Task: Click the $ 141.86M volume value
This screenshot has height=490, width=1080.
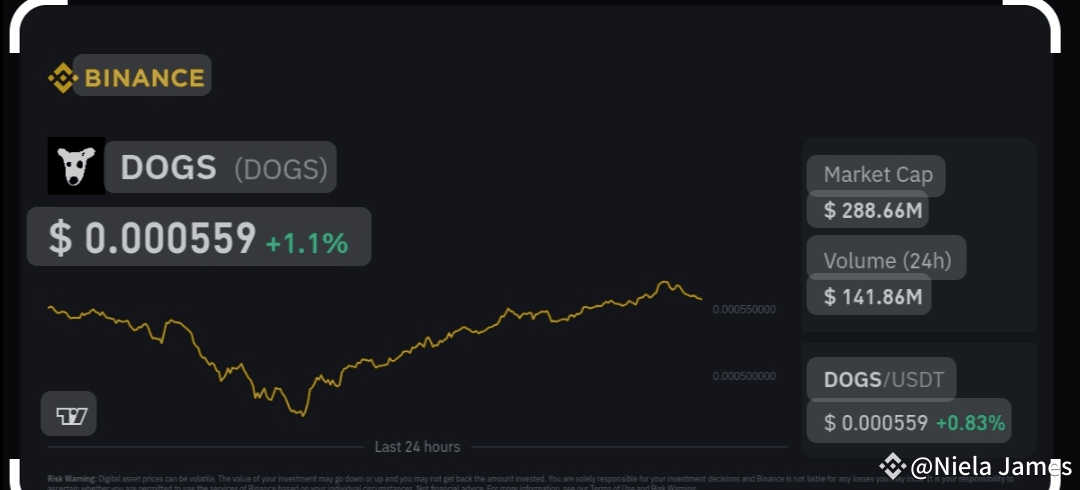Action: (x=868, y=296)
